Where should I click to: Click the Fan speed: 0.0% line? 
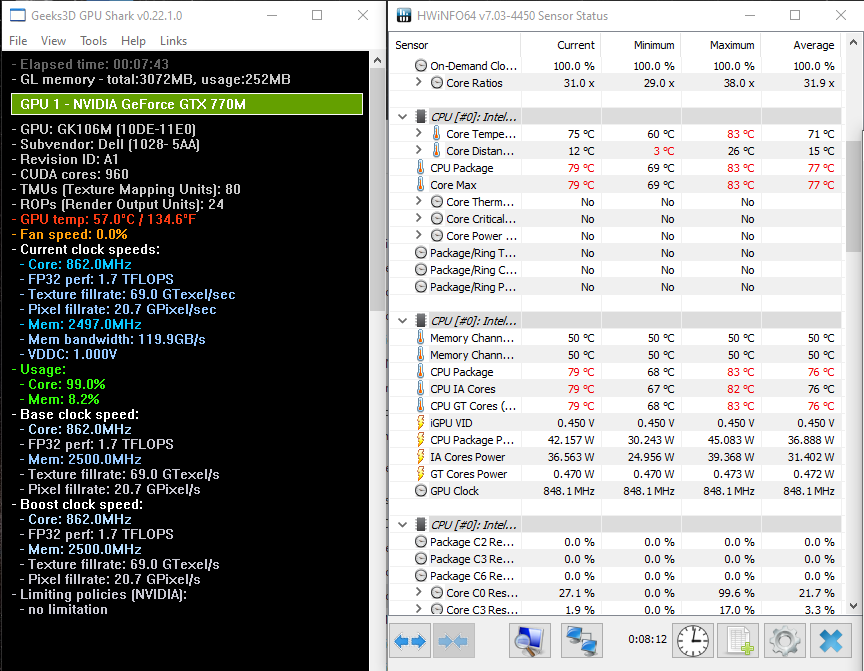pyautogui.click(x=70, y=234)
